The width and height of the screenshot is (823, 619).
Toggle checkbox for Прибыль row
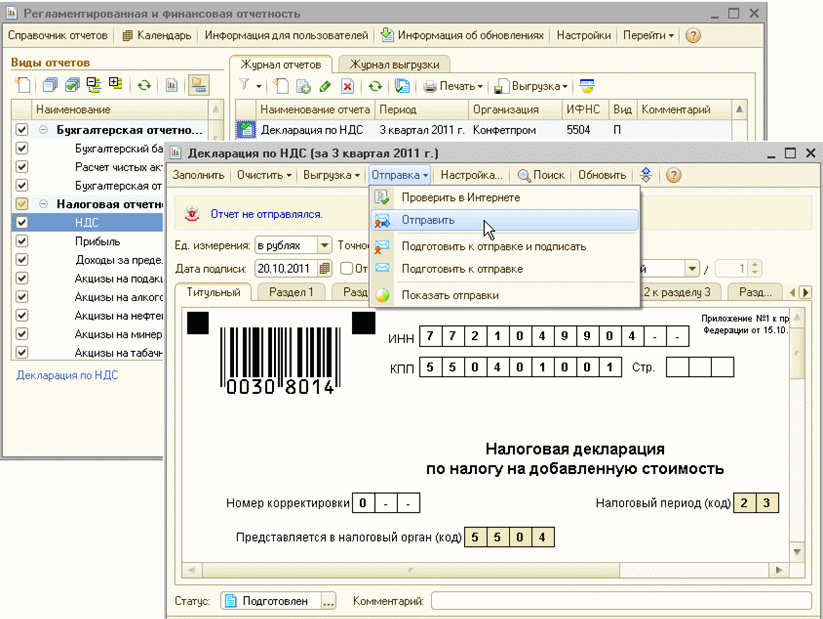[22, 241]
